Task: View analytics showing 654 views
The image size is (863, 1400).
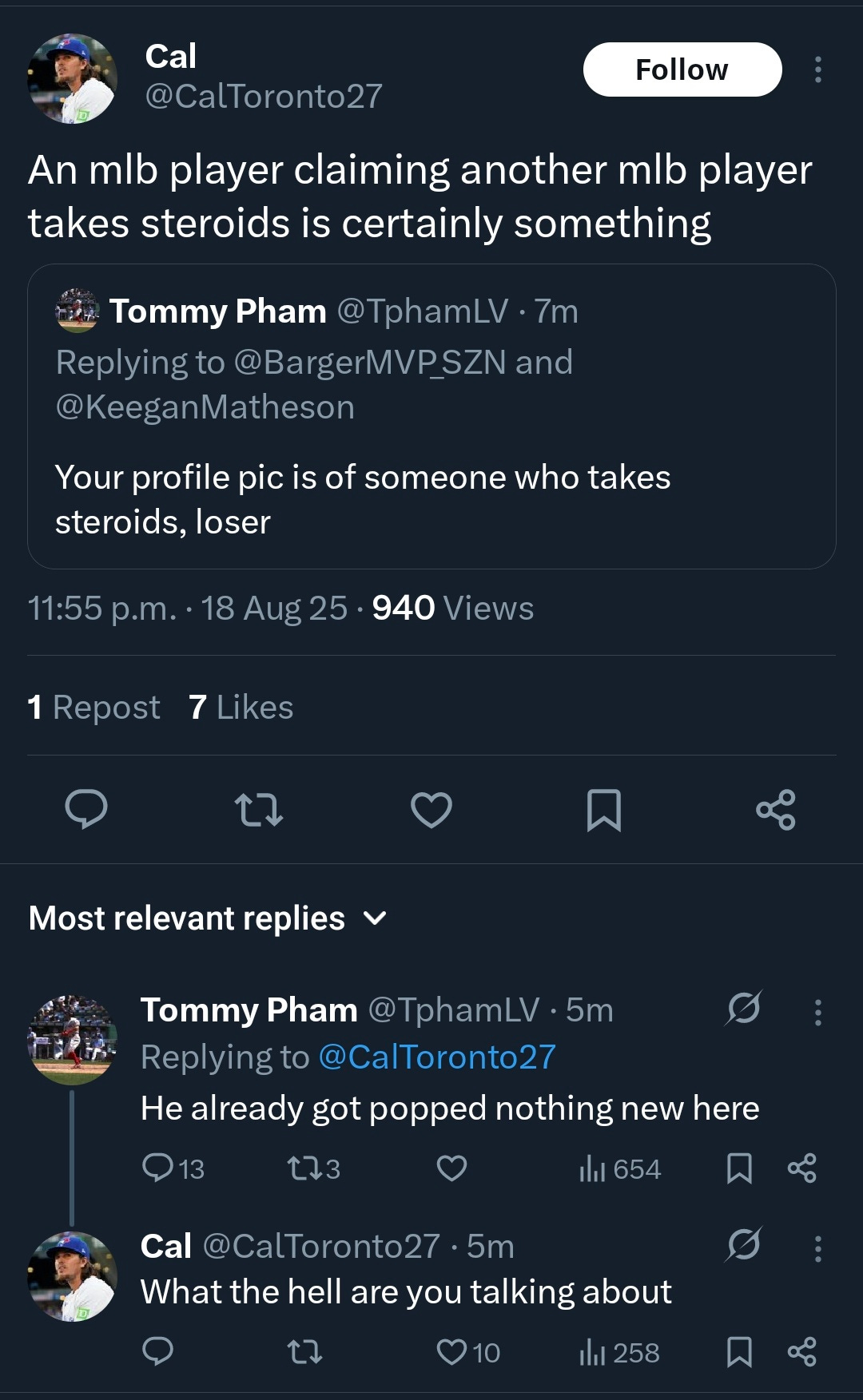Action: 620,1168
